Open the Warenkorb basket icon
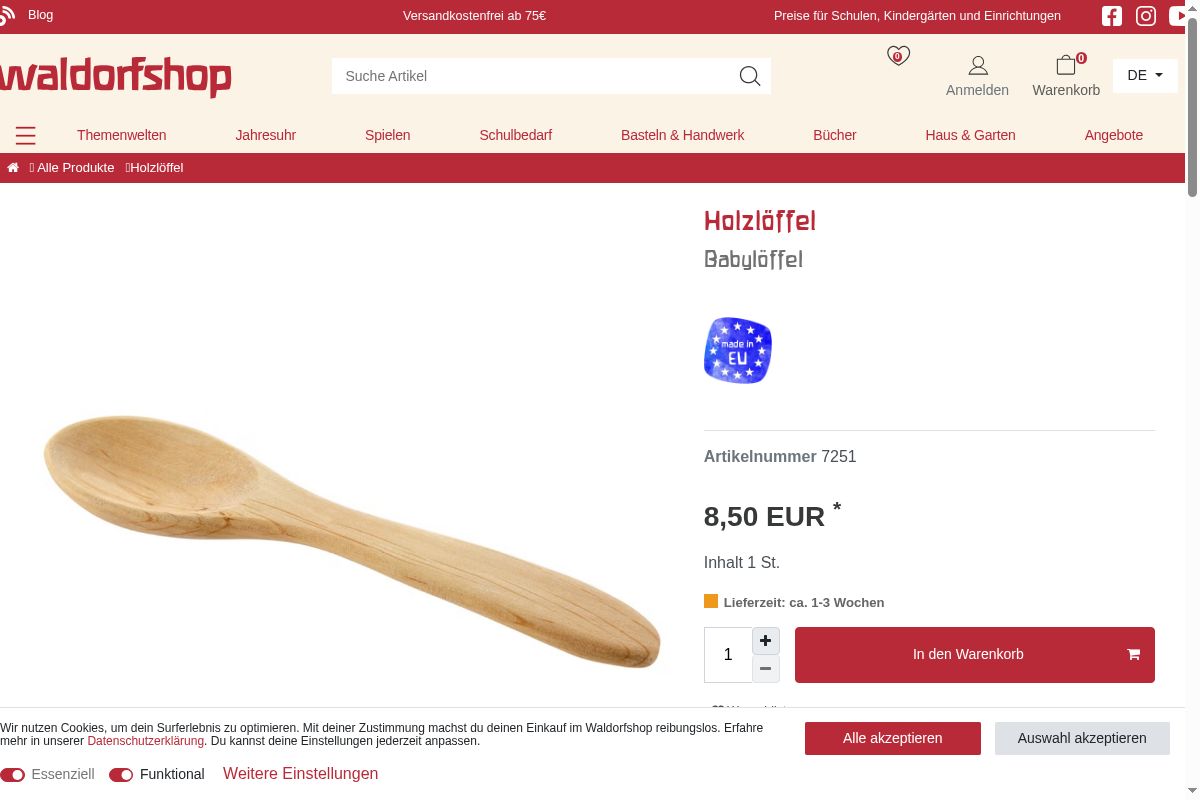 pyautogui.click(x=1066, y=65)
